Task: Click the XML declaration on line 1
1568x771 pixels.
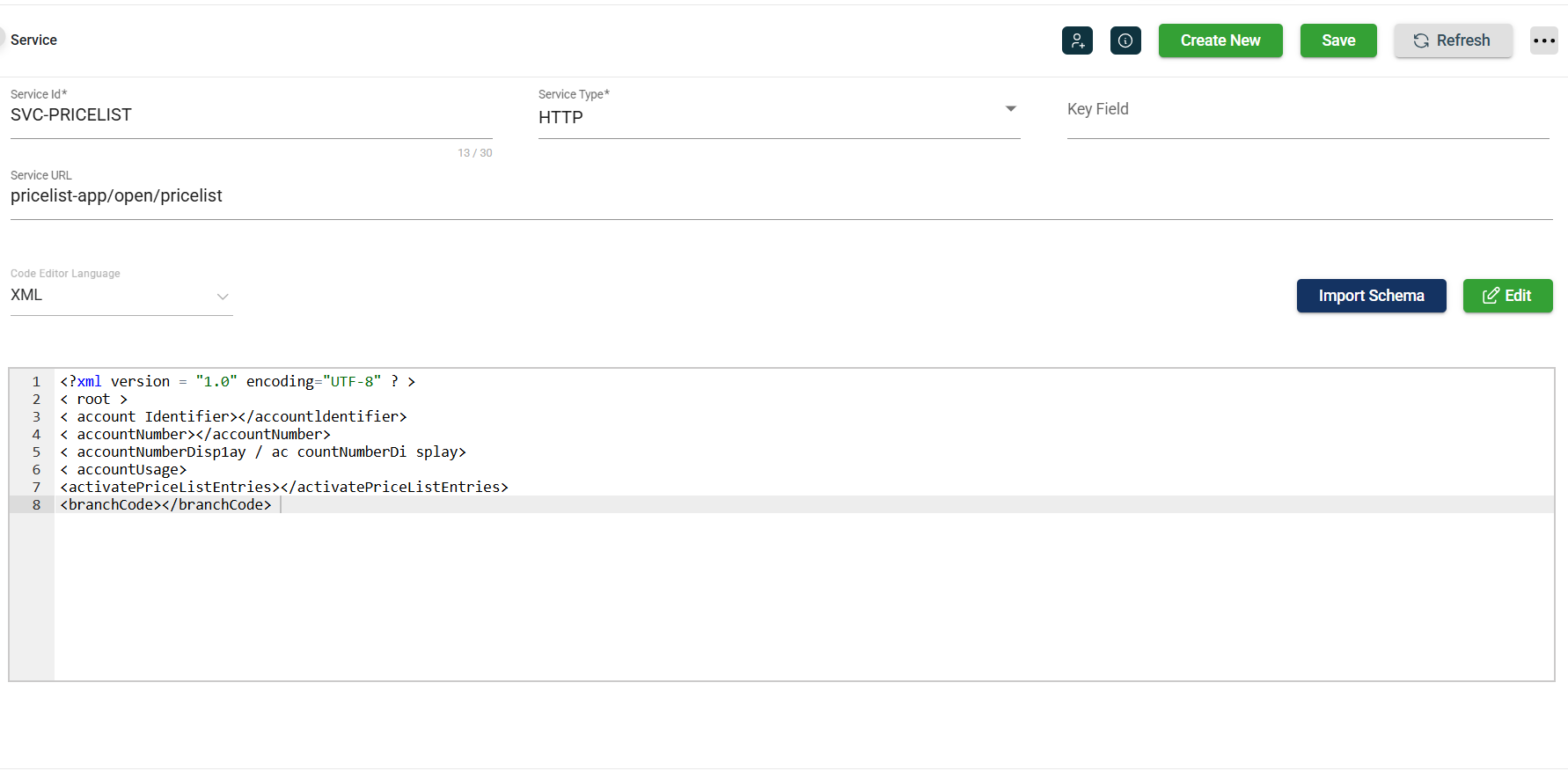Action: coord(238,381)
